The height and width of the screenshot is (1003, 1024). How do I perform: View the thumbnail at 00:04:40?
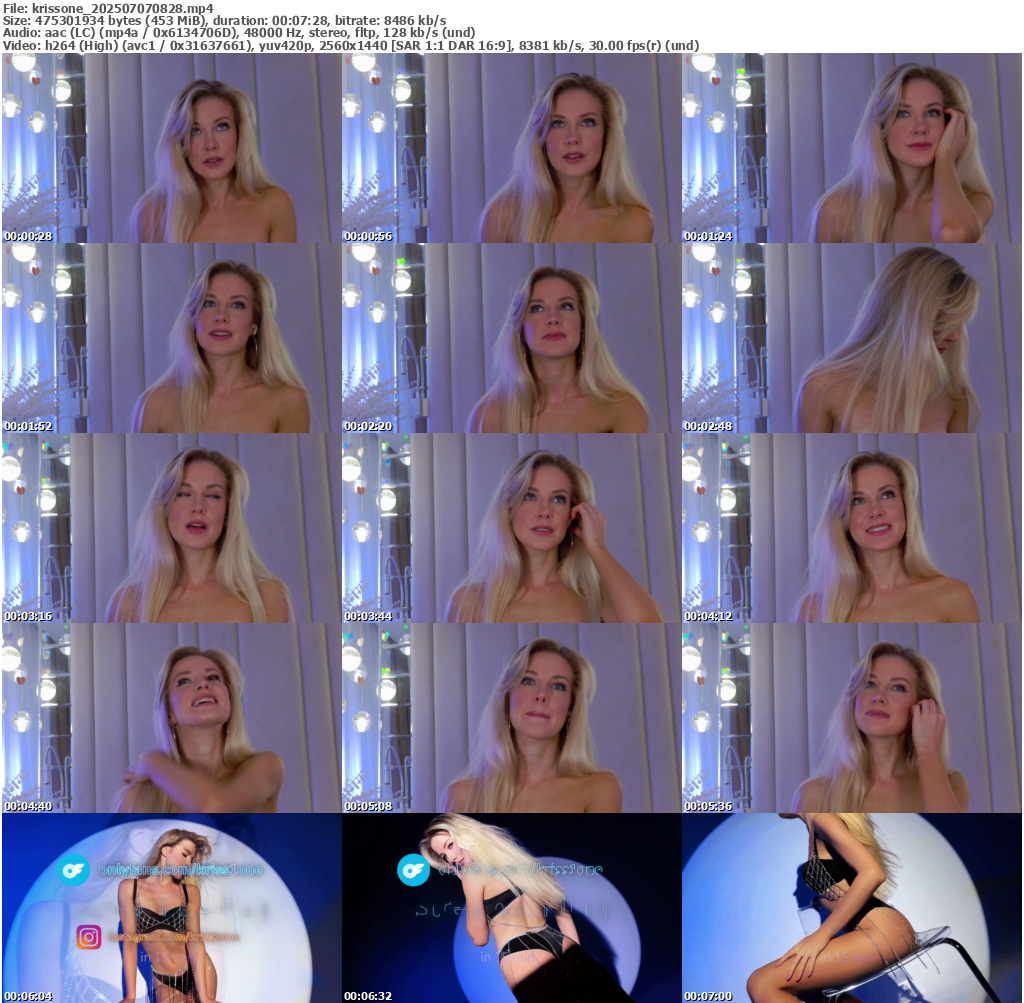coord(171,718)
